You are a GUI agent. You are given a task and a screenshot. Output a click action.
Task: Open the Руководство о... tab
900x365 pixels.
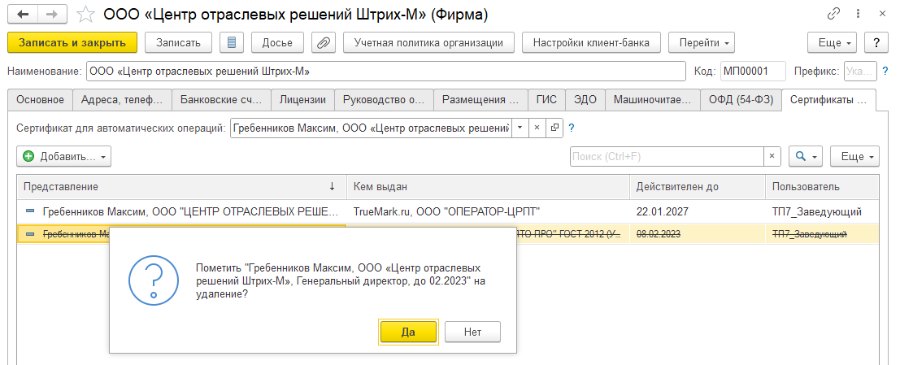[x=383, y=99]
